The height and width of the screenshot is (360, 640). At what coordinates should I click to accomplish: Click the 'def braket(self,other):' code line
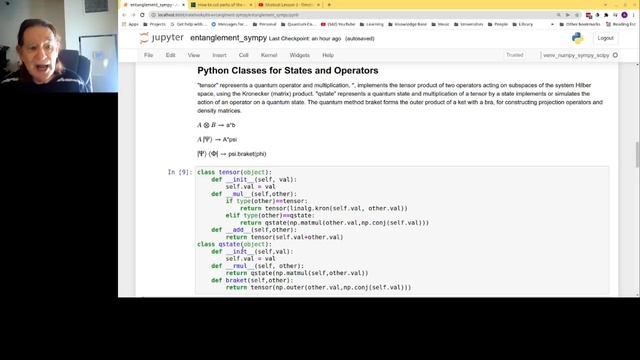coord(252,280)
